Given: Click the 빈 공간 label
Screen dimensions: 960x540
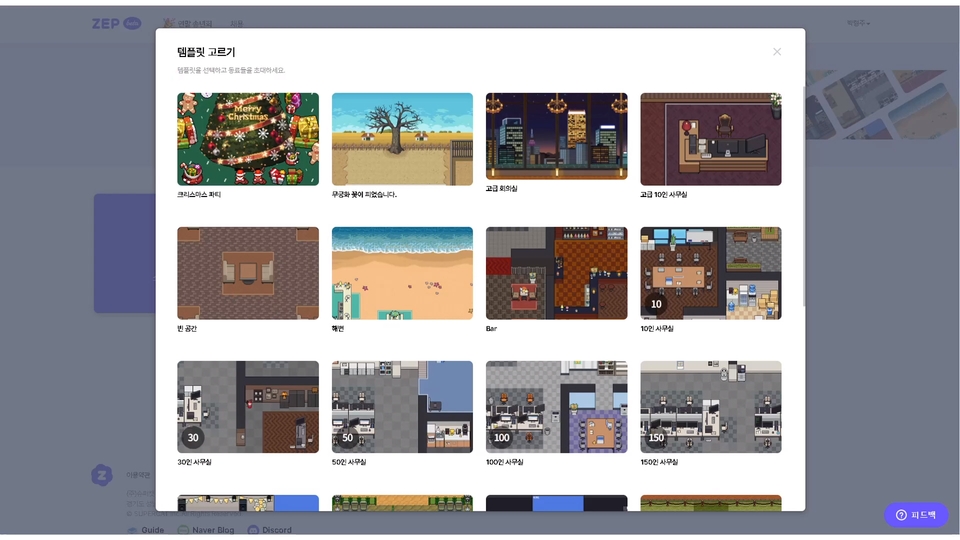Looking at the screenshot, I should click(187, 329).
